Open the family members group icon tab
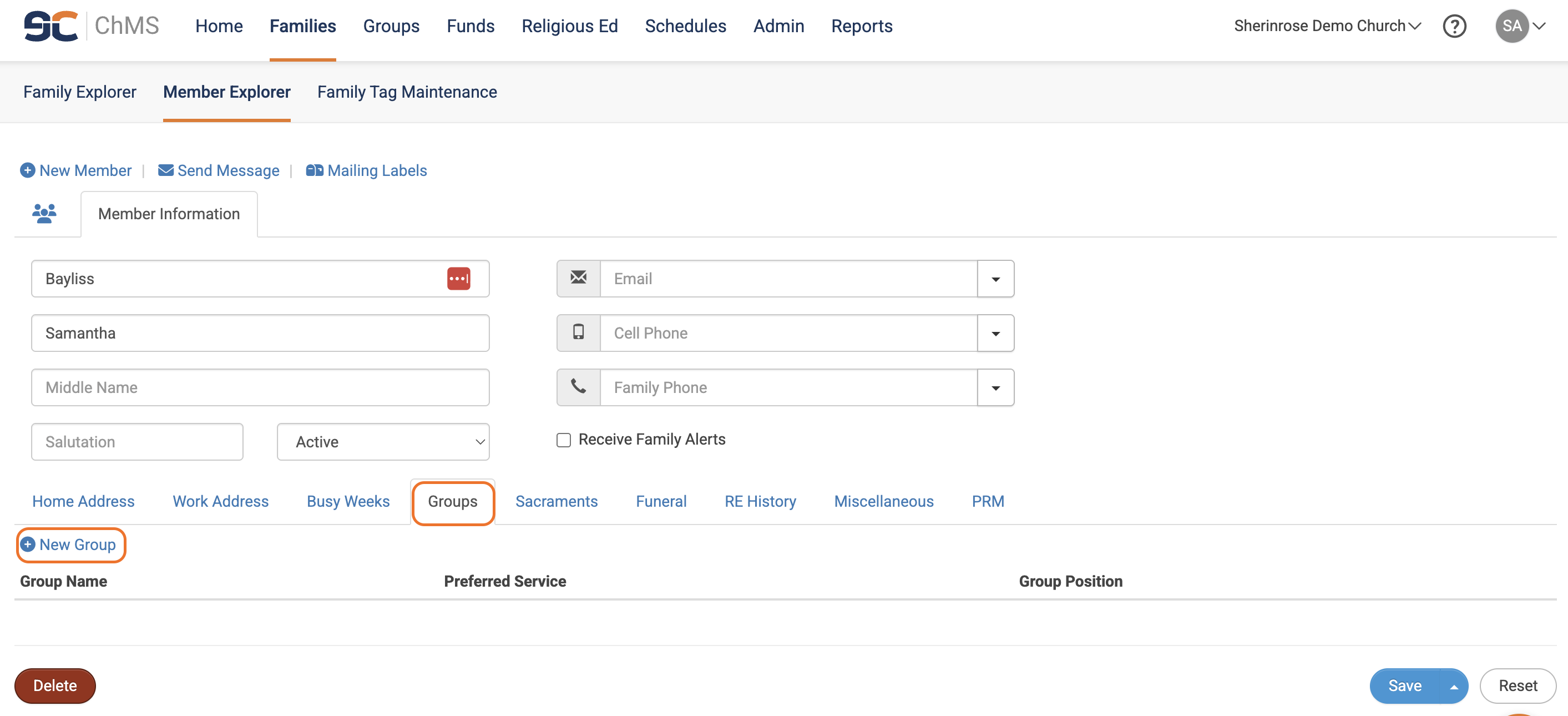Viewport: 1568px width, 716px height. click(x=44, y=214)
